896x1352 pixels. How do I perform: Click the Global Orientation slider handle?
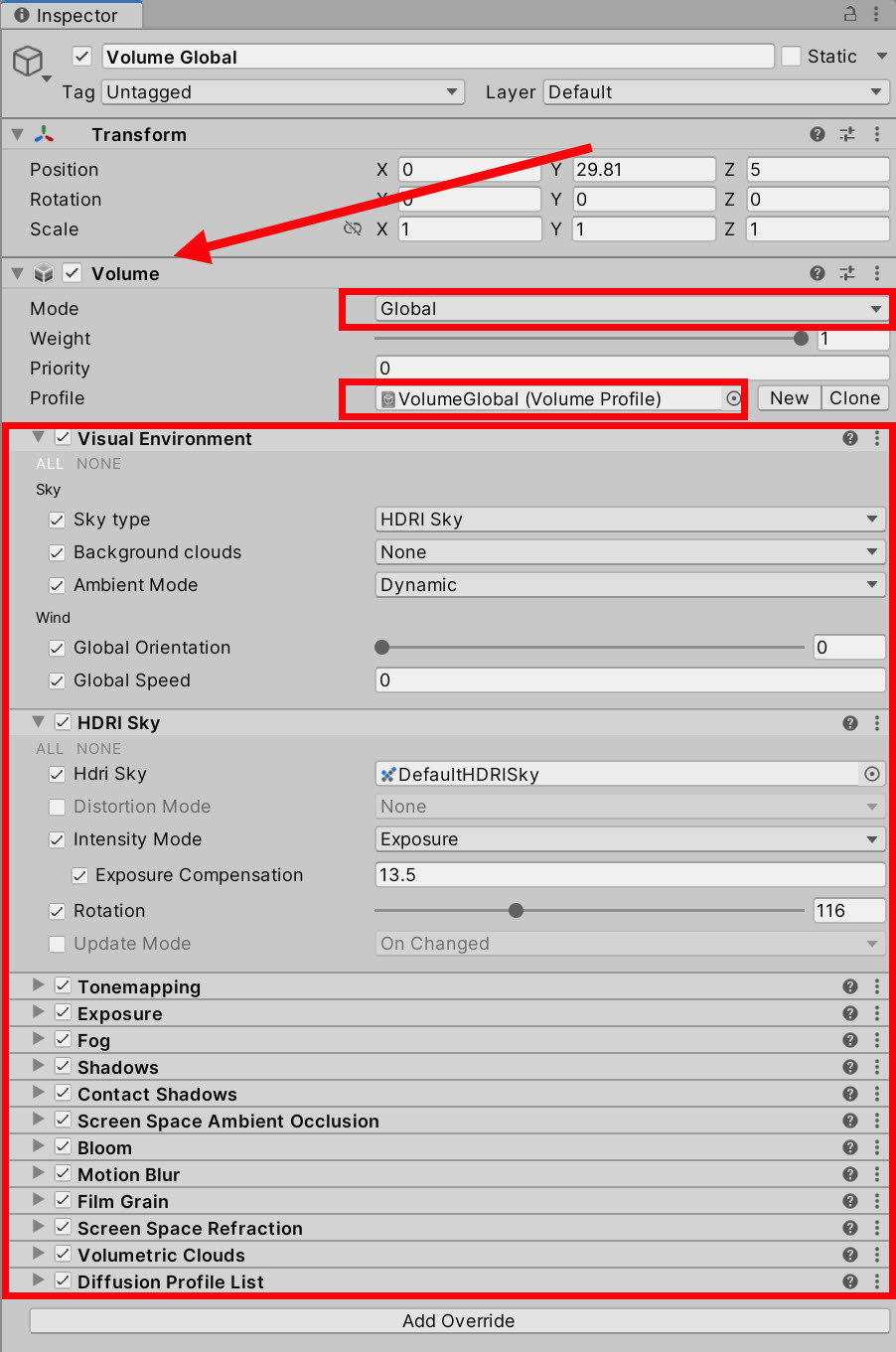tap(381, 648)
